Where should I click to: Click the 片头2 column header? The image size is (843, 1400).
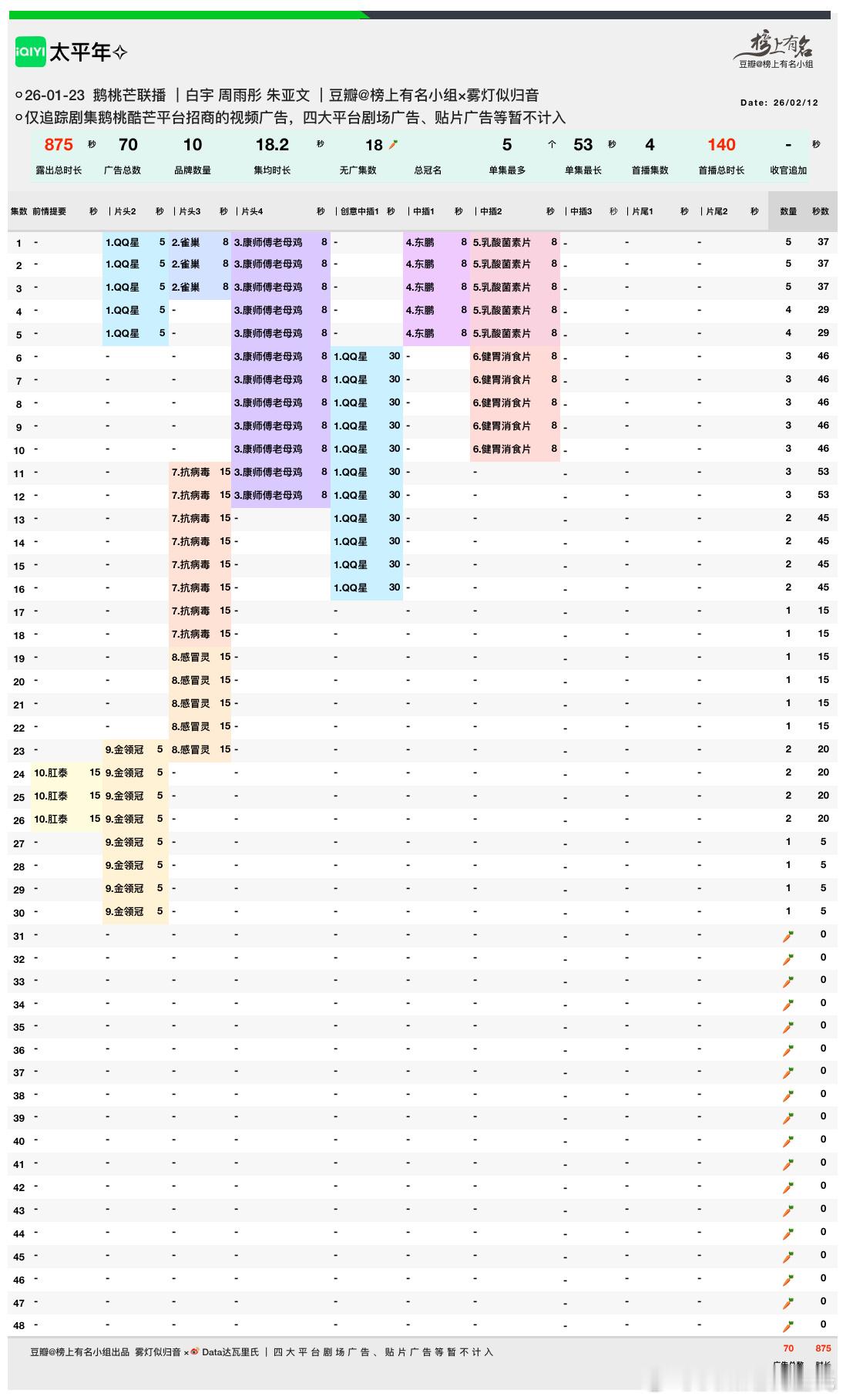click(125, 211)
